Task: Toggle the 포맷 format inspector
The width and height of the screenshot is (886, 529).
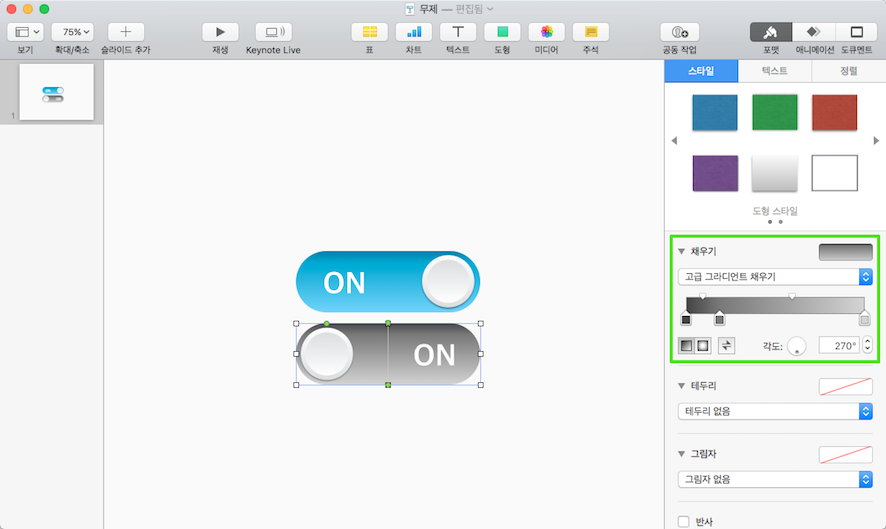Action: pos(771,32)
